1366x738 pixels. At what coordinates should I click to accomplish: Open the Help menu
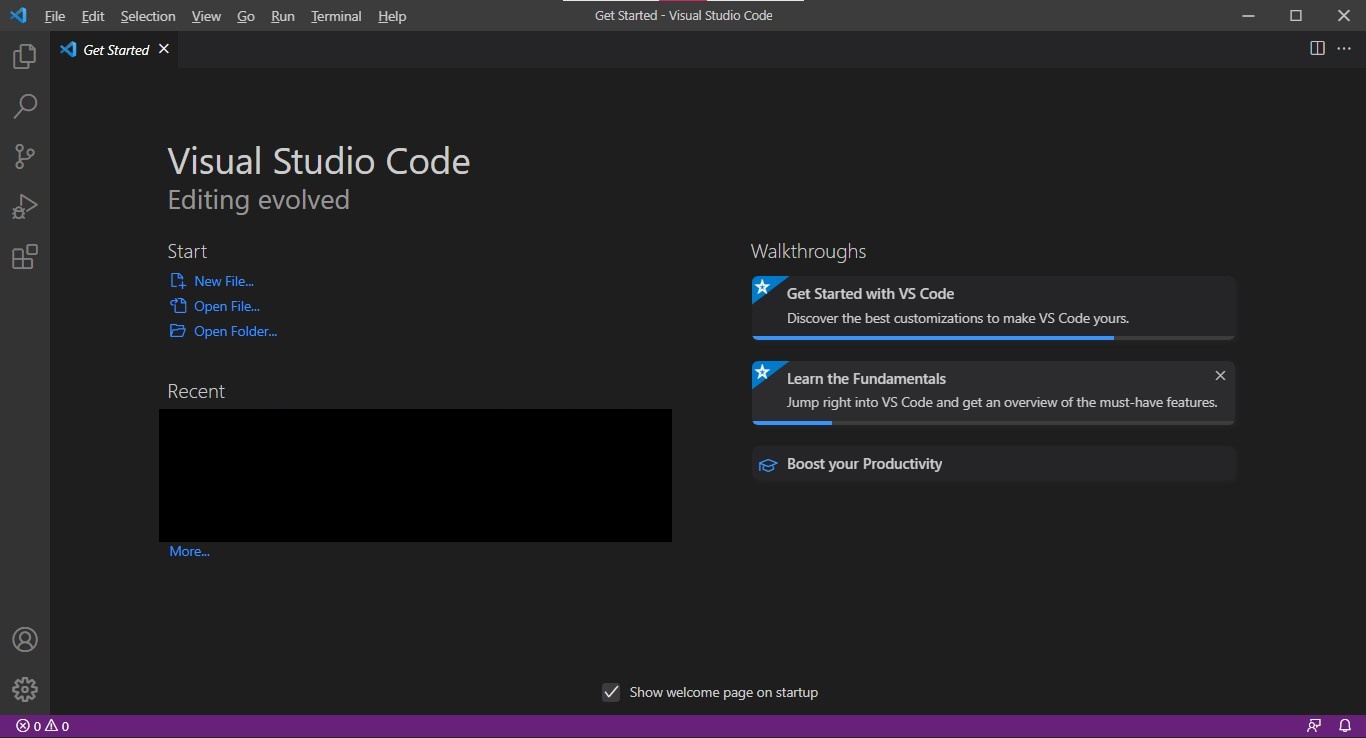coord(392,16)
